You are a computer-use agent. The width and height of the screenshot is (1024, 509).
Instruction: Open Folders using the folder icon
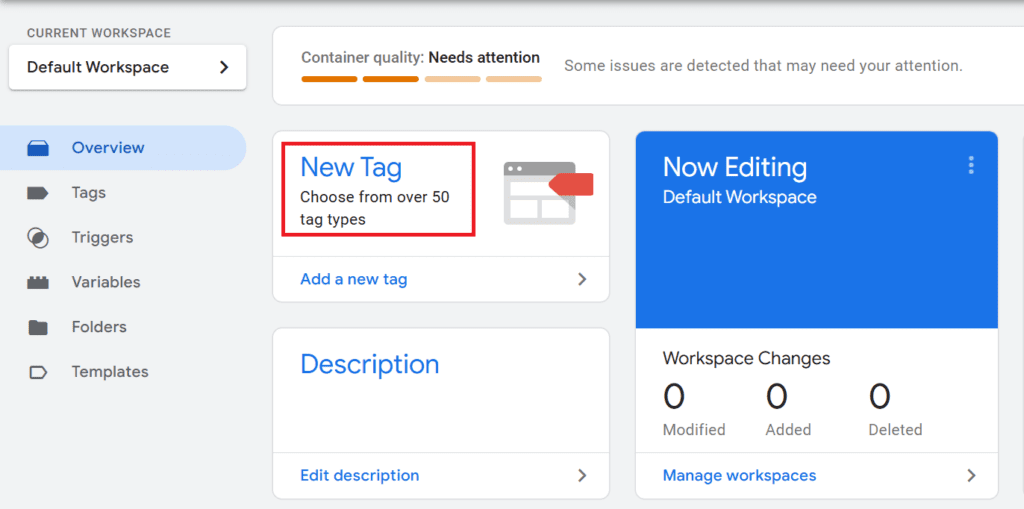[x=38, y=327]
